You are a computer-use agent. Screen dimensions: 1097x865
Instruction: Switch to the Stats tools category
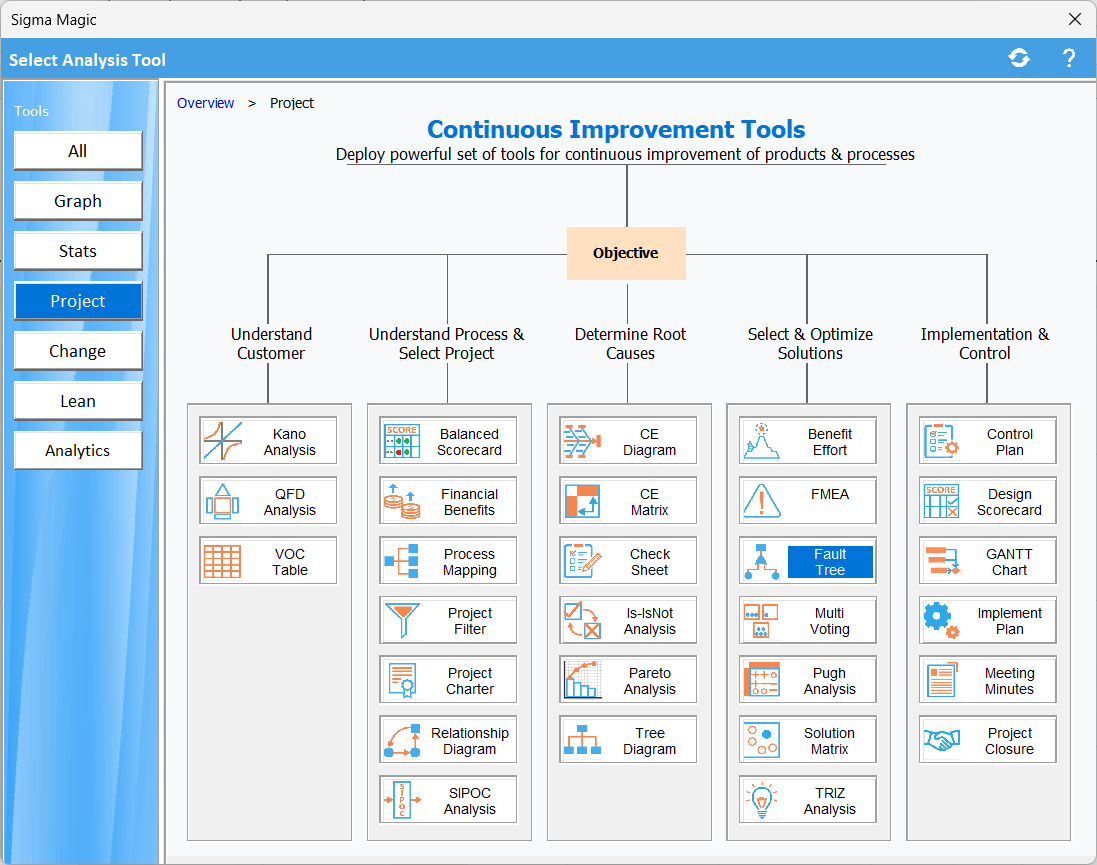78,251
